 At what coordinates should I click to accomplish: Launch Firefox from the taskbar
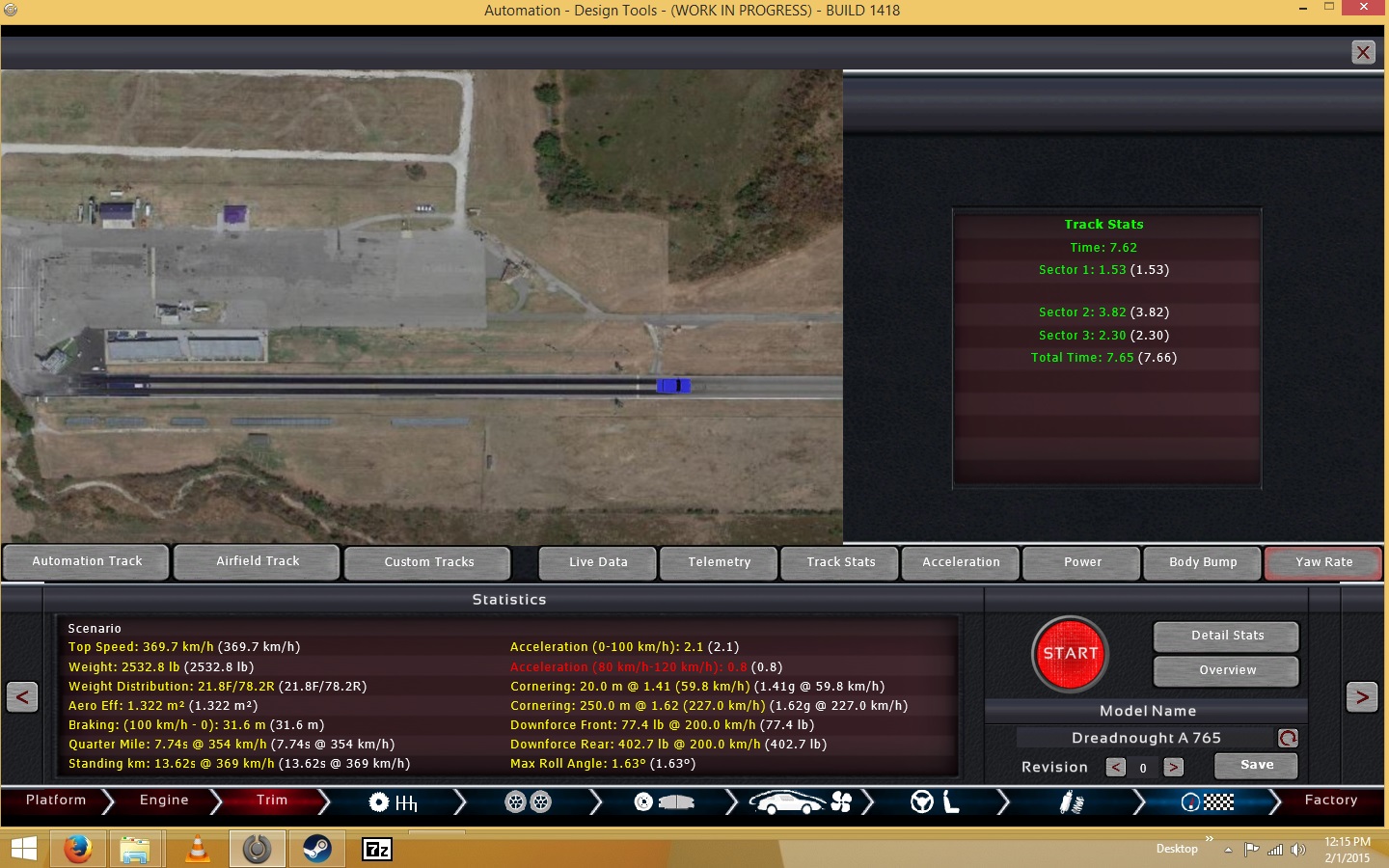[x=78, y=849]
